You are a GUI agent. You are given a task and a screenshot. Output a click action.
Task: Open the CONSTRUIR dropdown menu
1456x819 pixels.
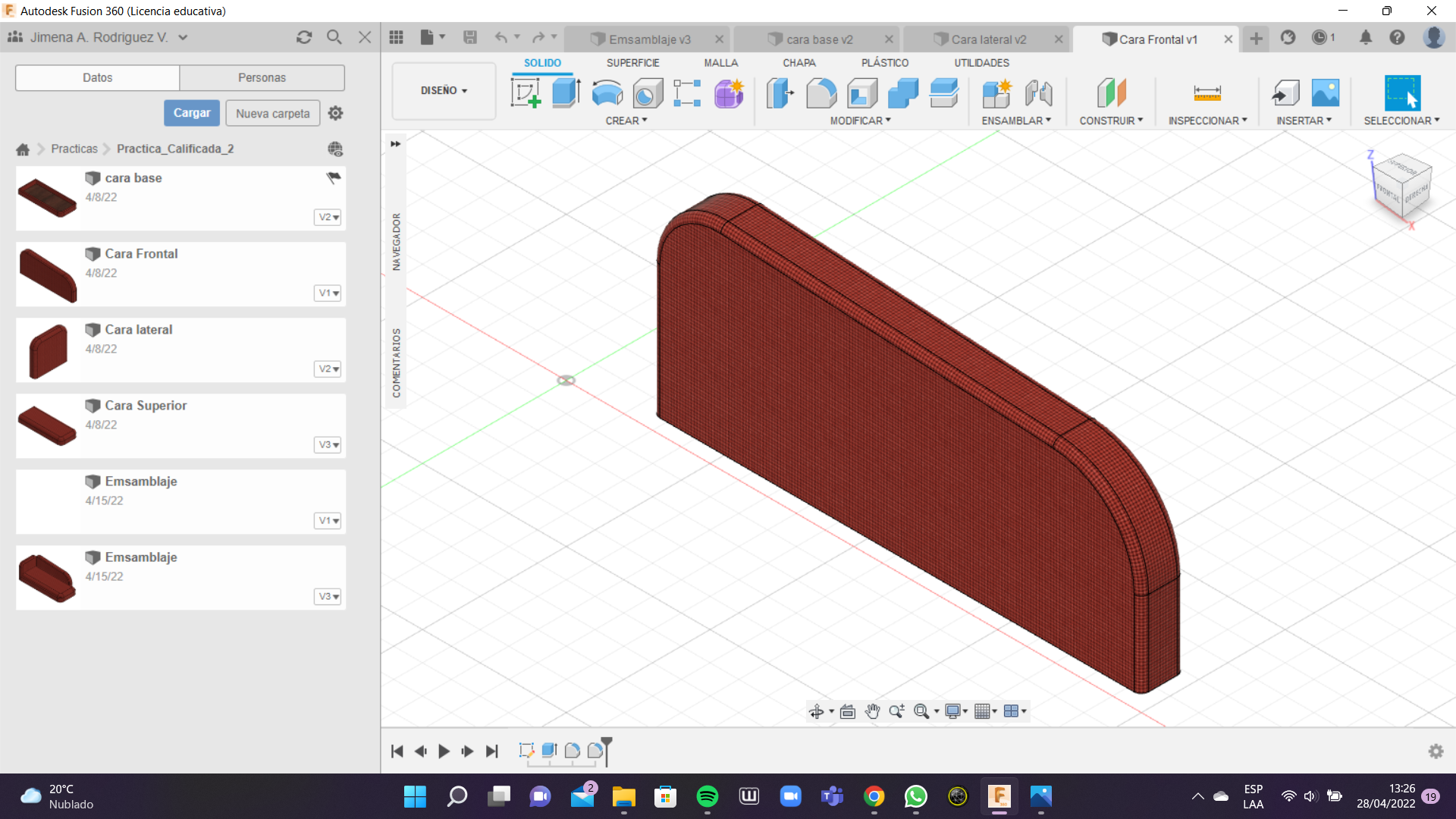(x=1111, y=121)
